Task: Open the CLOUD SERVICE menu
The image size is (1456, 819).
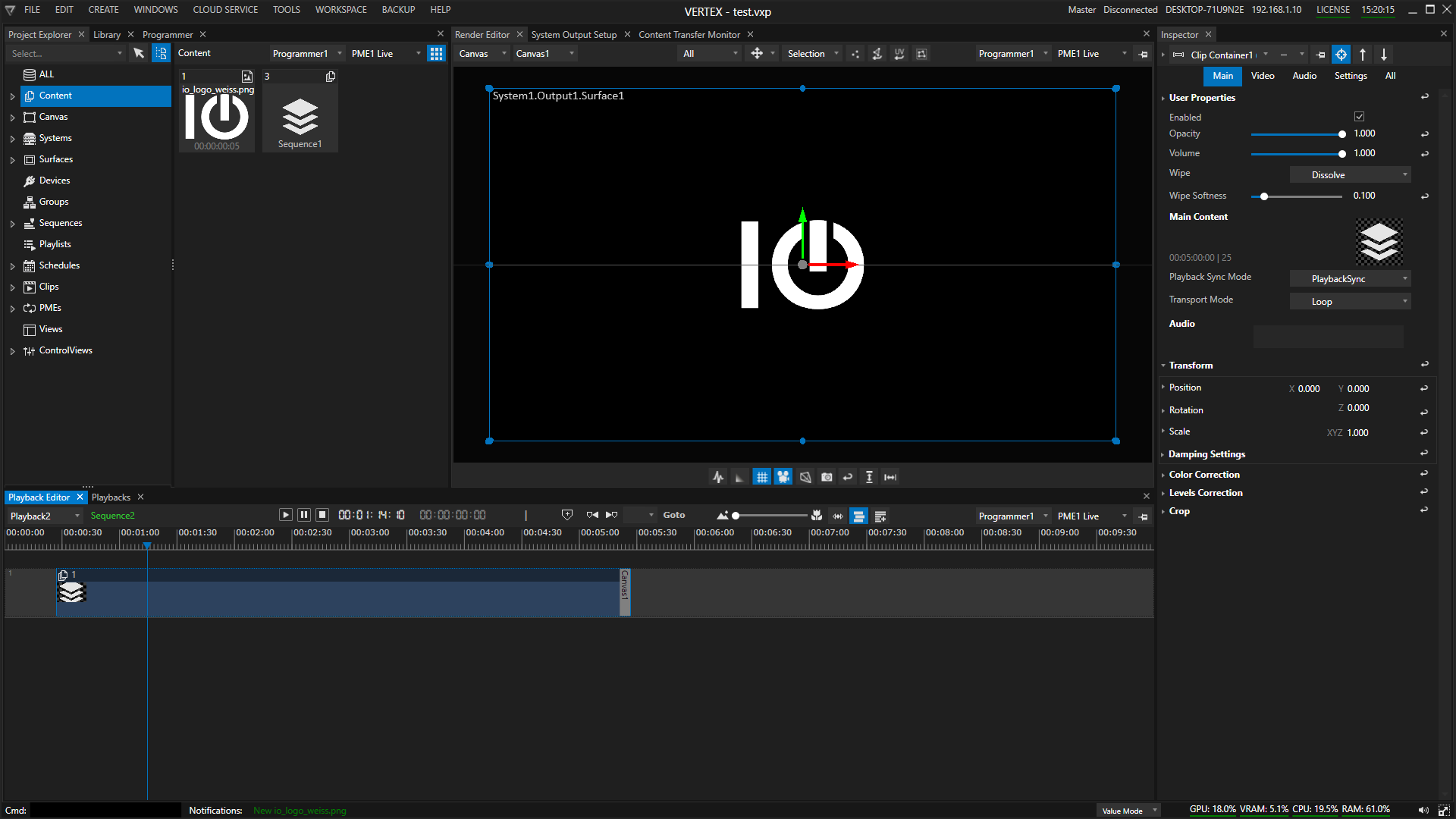Action: tap(225, 10)
